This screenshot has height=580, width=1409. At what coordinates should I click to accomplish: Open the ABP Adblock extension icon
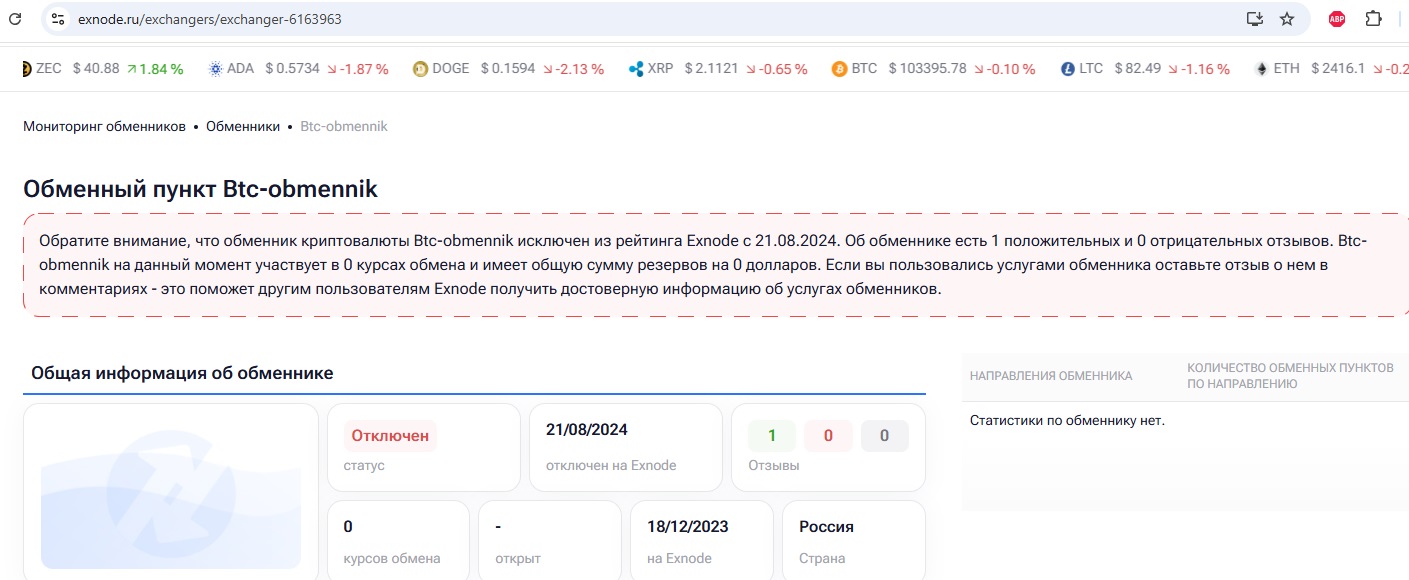coord(1337,19)
